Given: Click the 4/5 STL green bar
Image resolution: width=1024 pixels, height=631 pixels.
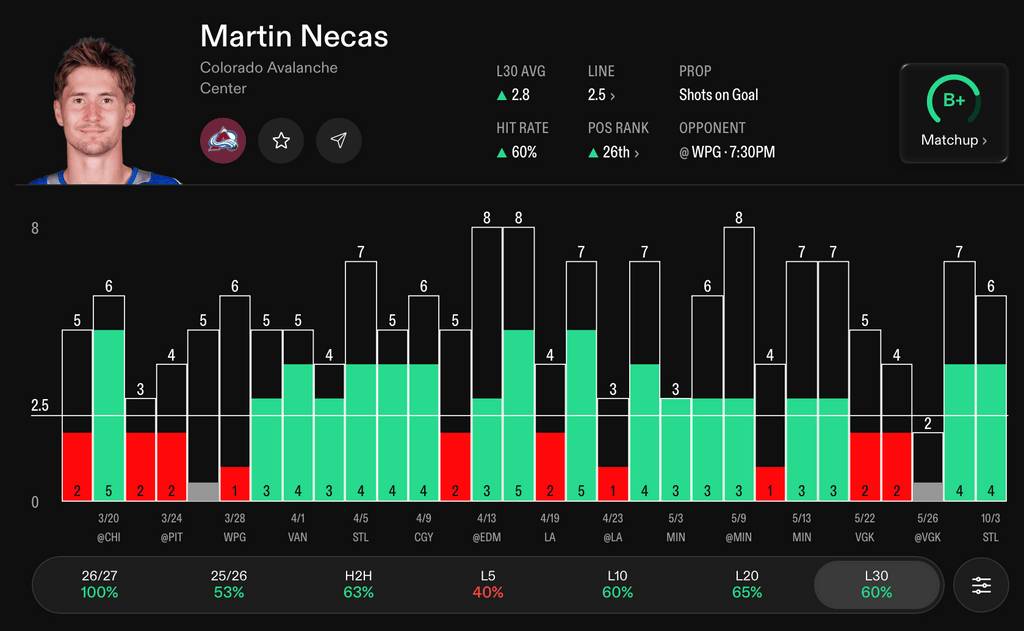Looking at the screenshot, I should (360, 432).
